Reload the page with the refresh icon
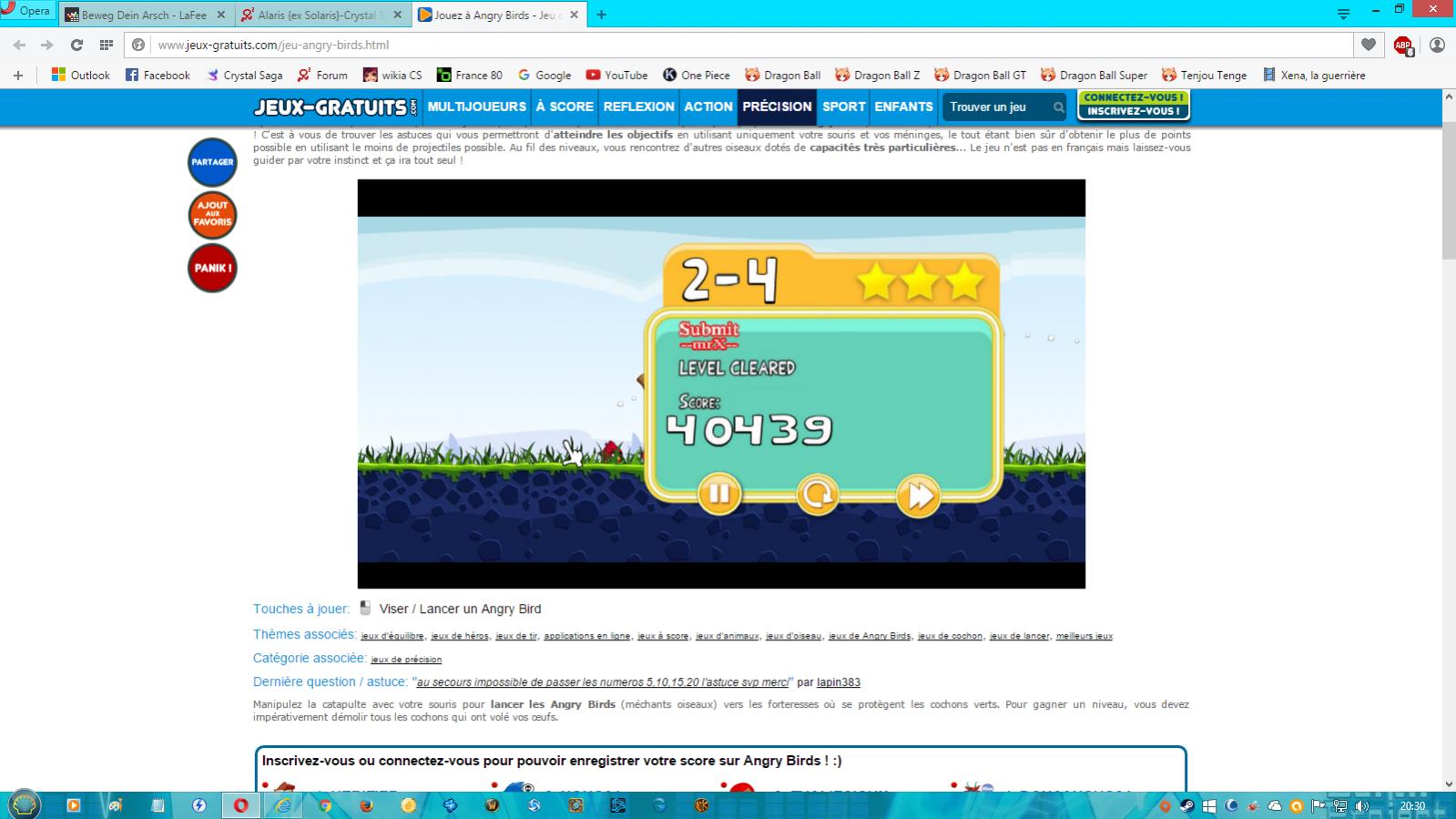The height and width of the screenshot is (819, 1456). [76, 45]
